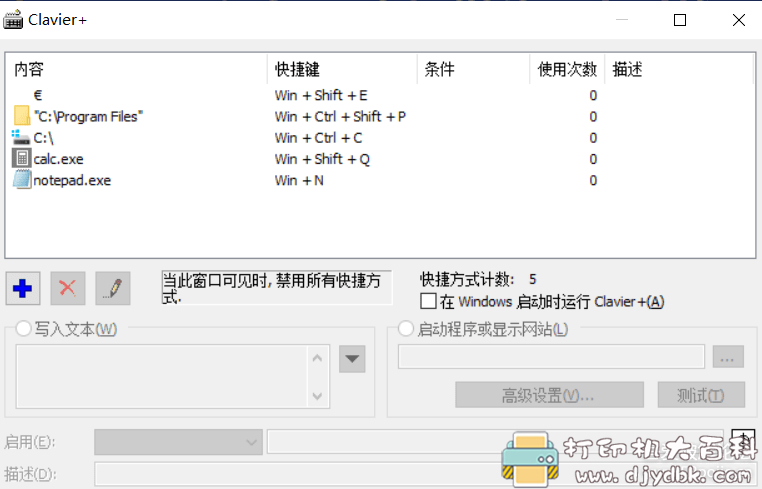The image size is (762, 489).
Task: Select the calc.exe text entry
Action: click(x=58, y=159)
